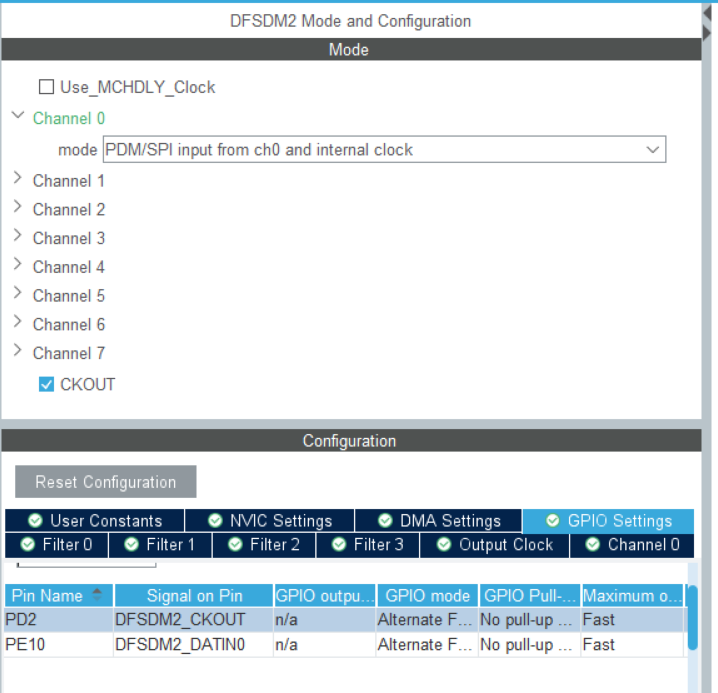Screen dimensions: 718x693
Task: Open the DMA Settings tab
Action: pyautogui.click(x=439, y=521)
